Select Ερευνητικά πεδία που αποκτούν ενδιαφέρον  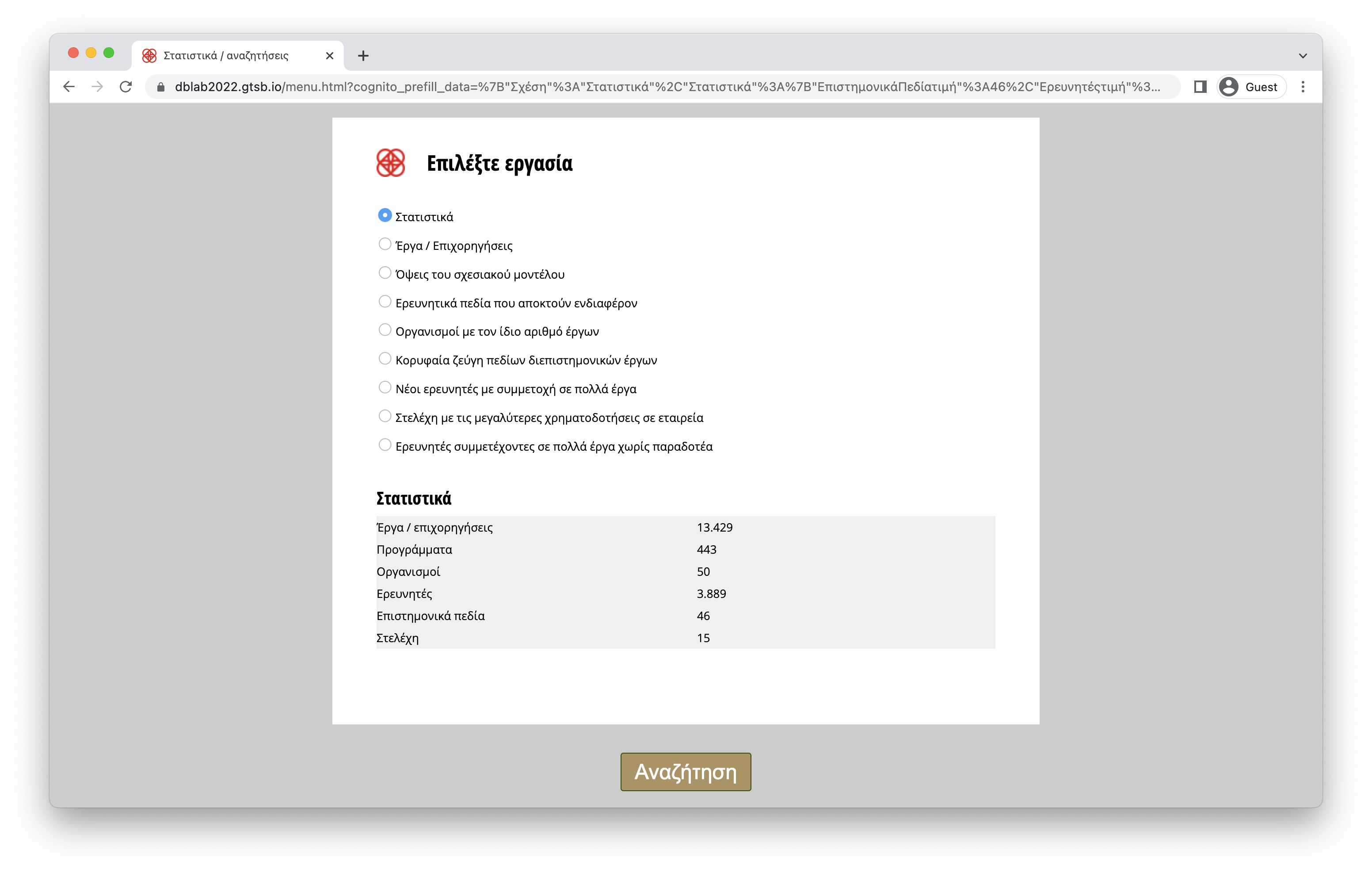coord(385,302)
